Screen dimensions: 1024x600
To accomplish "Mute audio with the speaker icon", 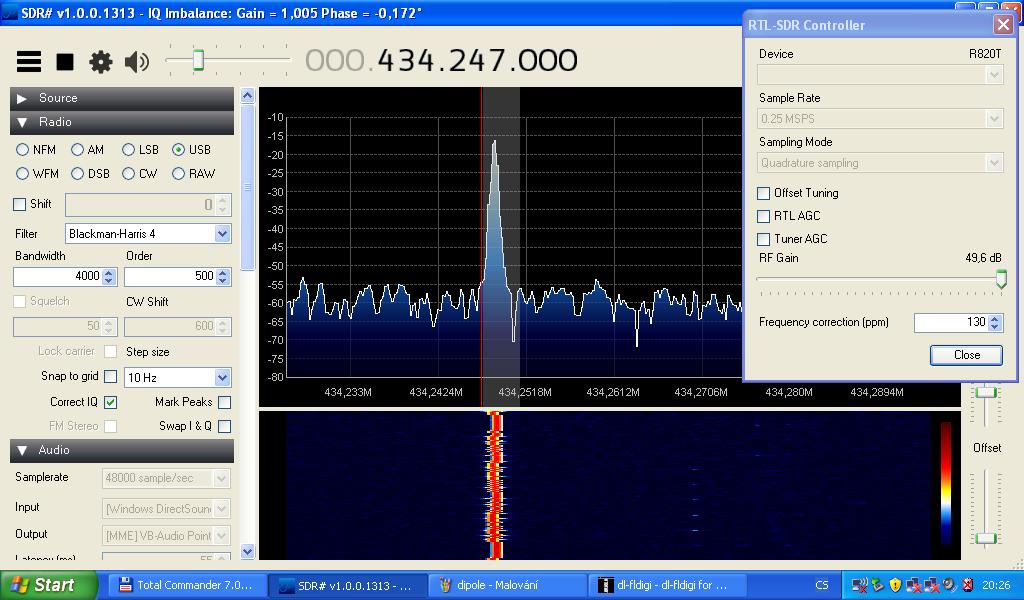I will (136, 61).
